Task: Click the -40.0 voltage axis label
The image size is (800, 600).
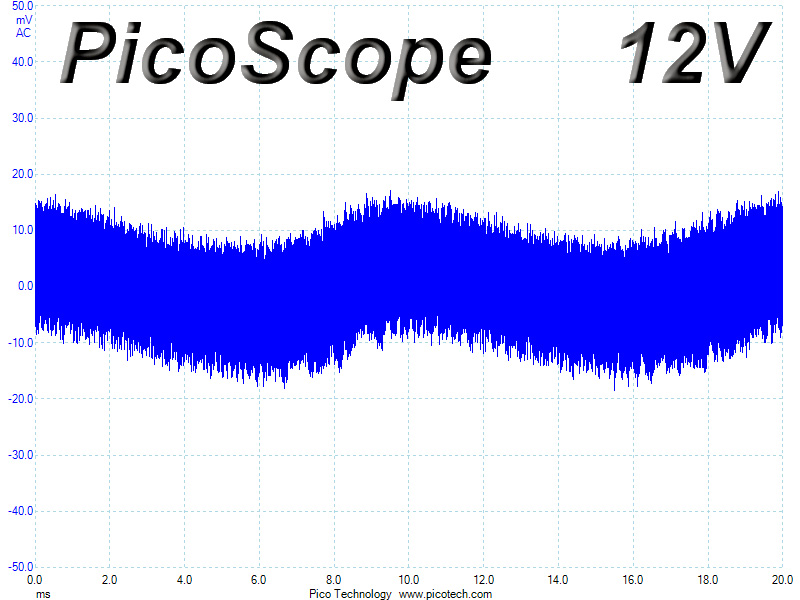Action: click(20, 511)
